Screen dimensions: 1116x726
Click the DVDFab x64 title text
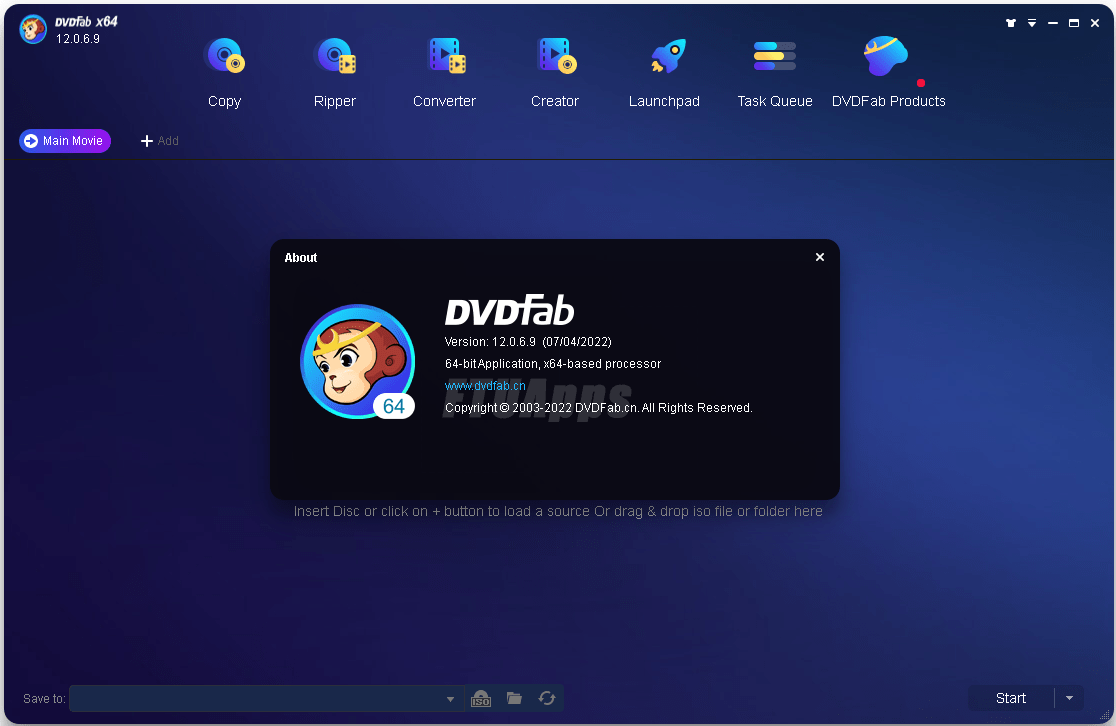(x=86, y=21)
